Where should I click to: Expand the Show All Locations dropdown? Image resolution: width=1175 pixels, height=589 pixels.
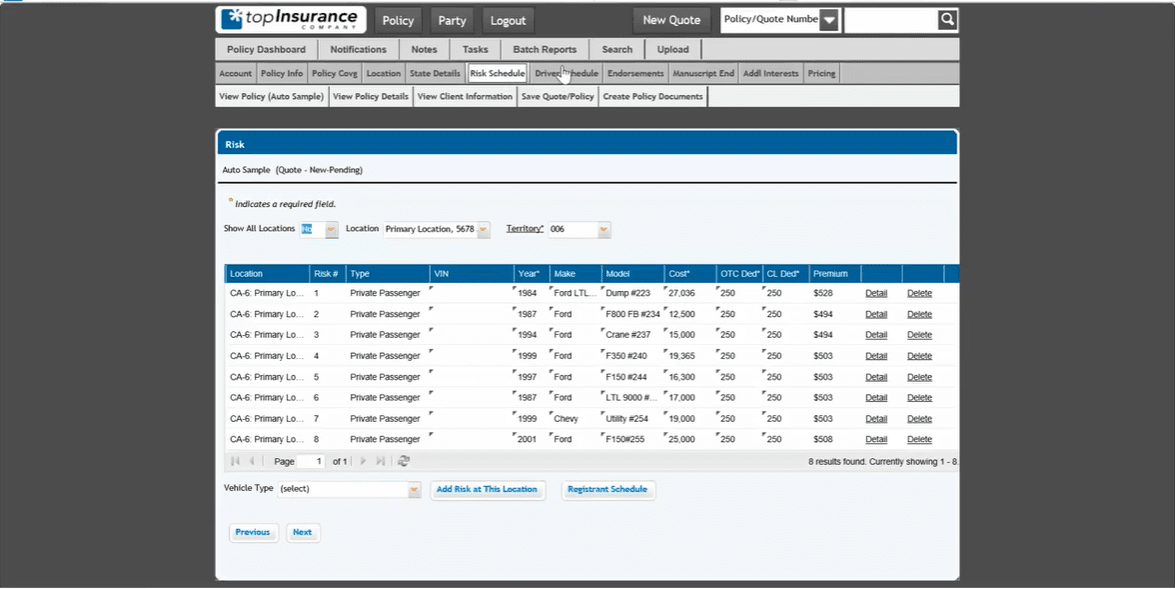(331, 230)
